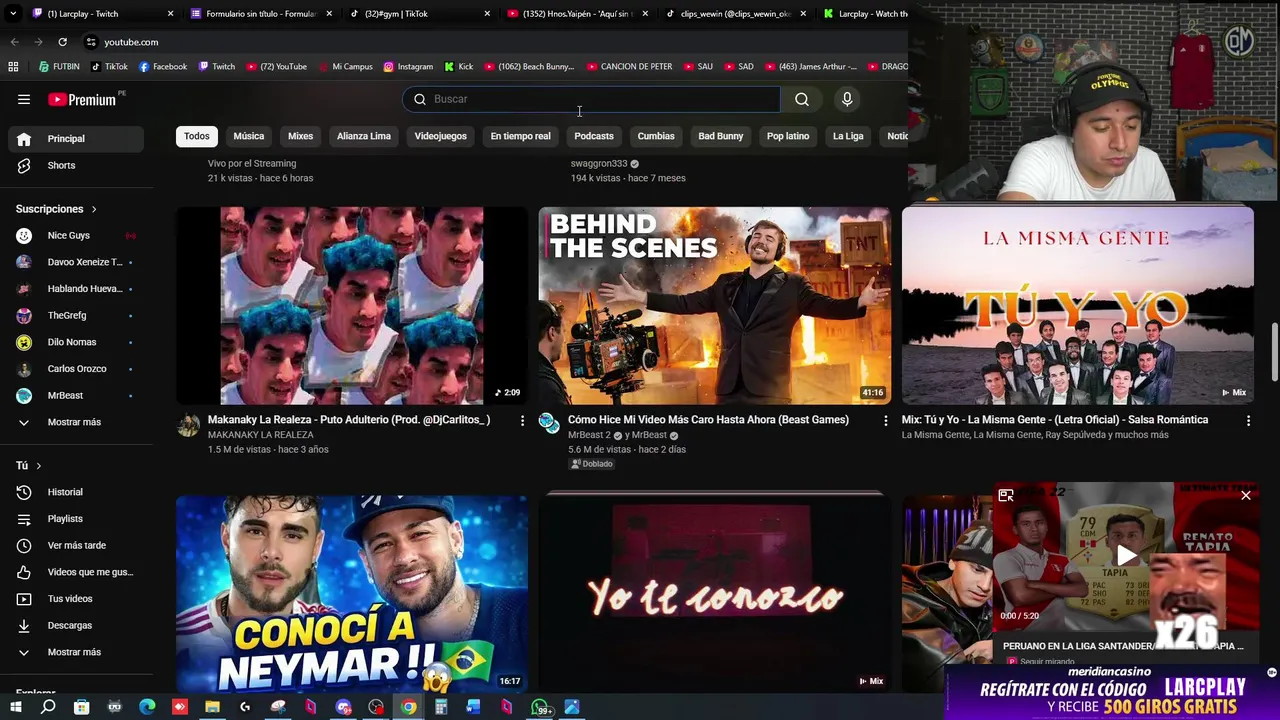The width and height of the screenshot is (1280, 720).
Task: Open Shorts in the sidebar
Action: coord(76,165)
